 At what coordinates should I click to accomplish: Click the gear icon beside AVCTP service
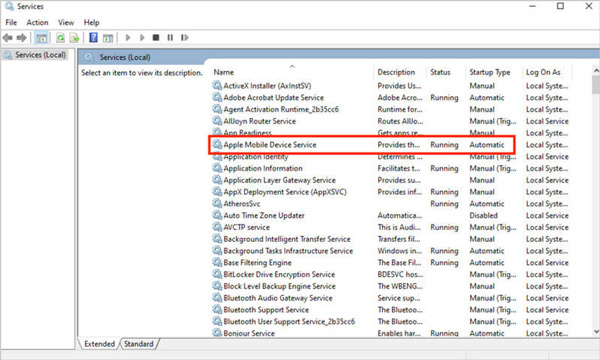[x=217, y=227]
